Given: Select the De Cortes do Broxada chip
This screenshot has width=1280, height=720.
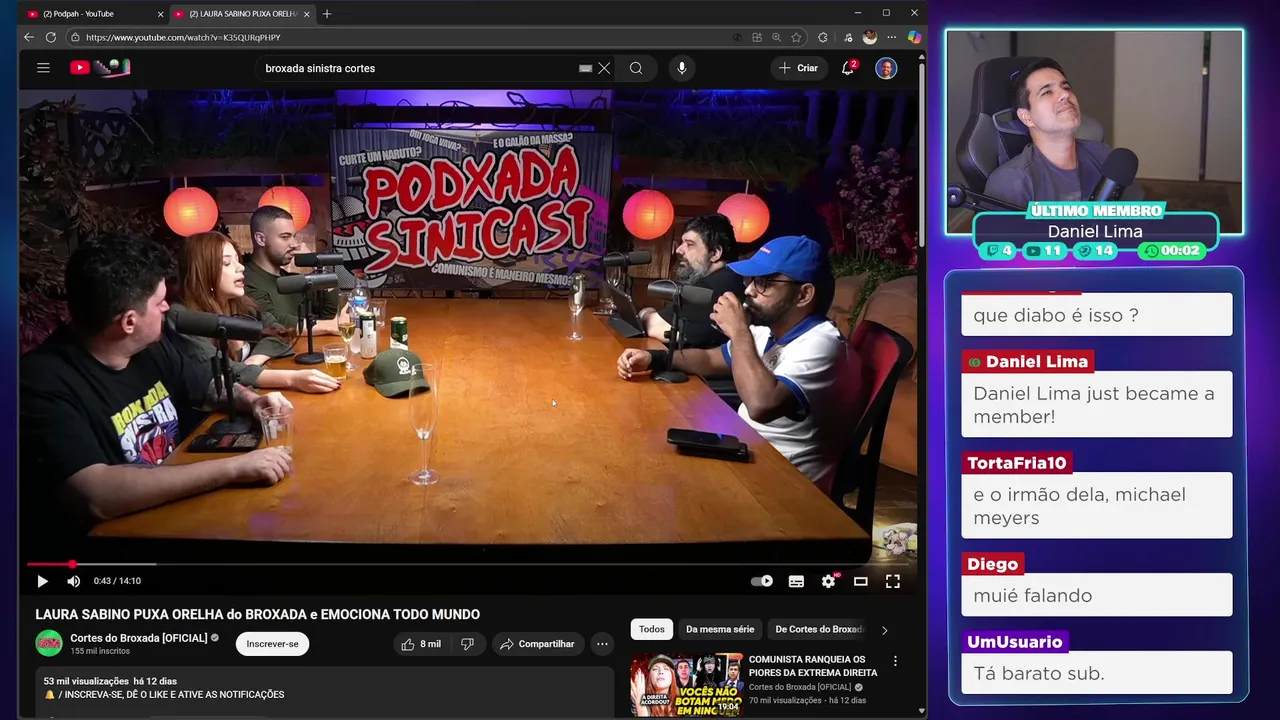Looking at the screenshot, I should tap(818, 629).
